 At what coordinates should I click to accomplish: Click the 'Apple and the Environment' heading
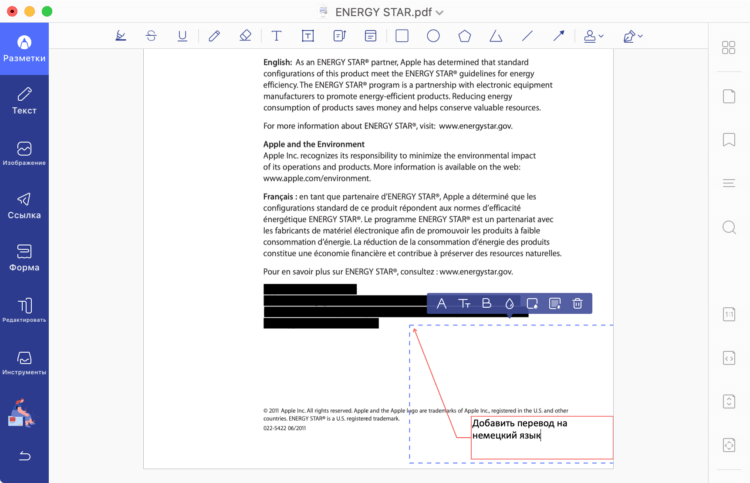click(x=314, y=144)
